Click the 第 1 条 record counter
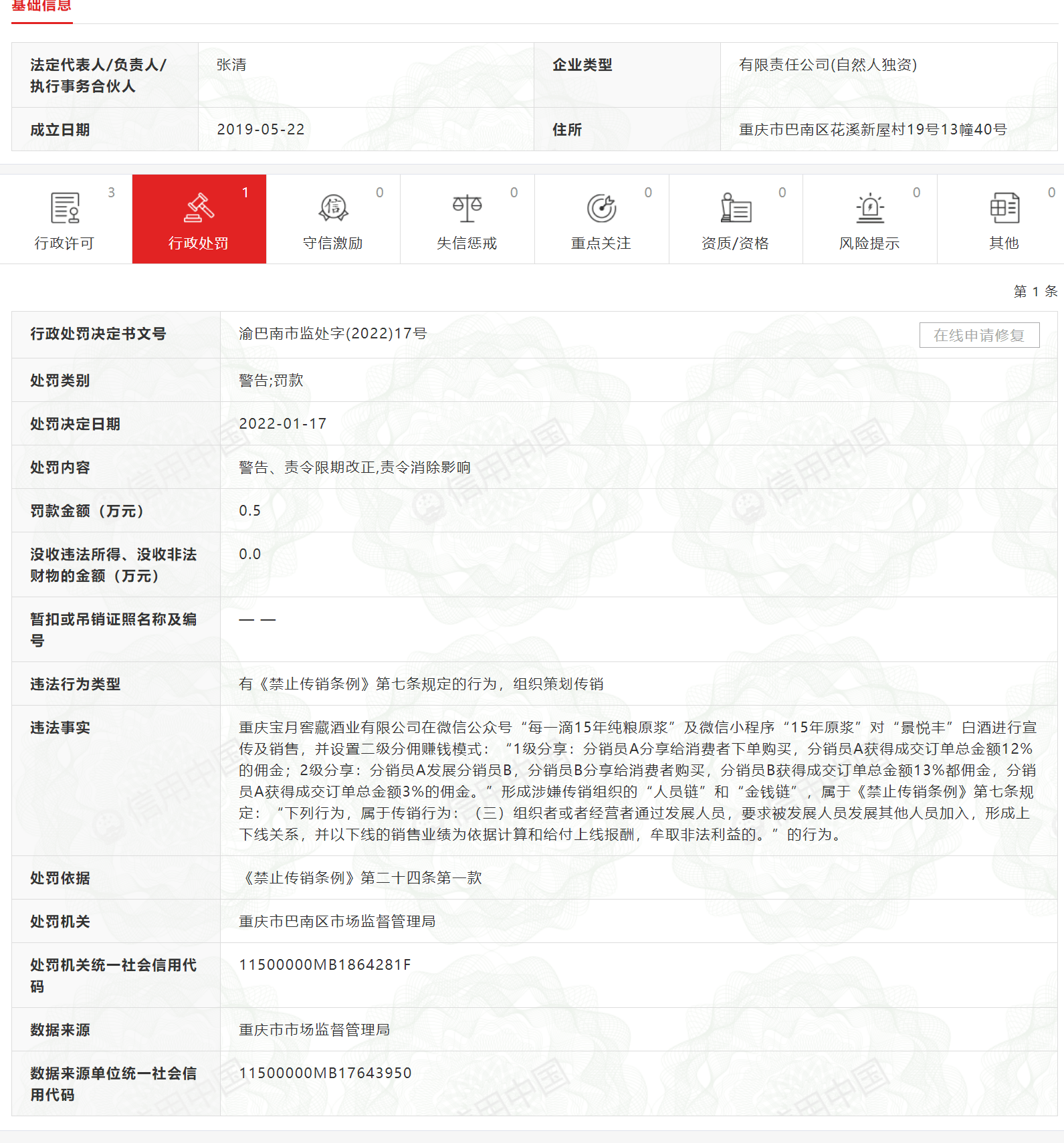 1035,292
